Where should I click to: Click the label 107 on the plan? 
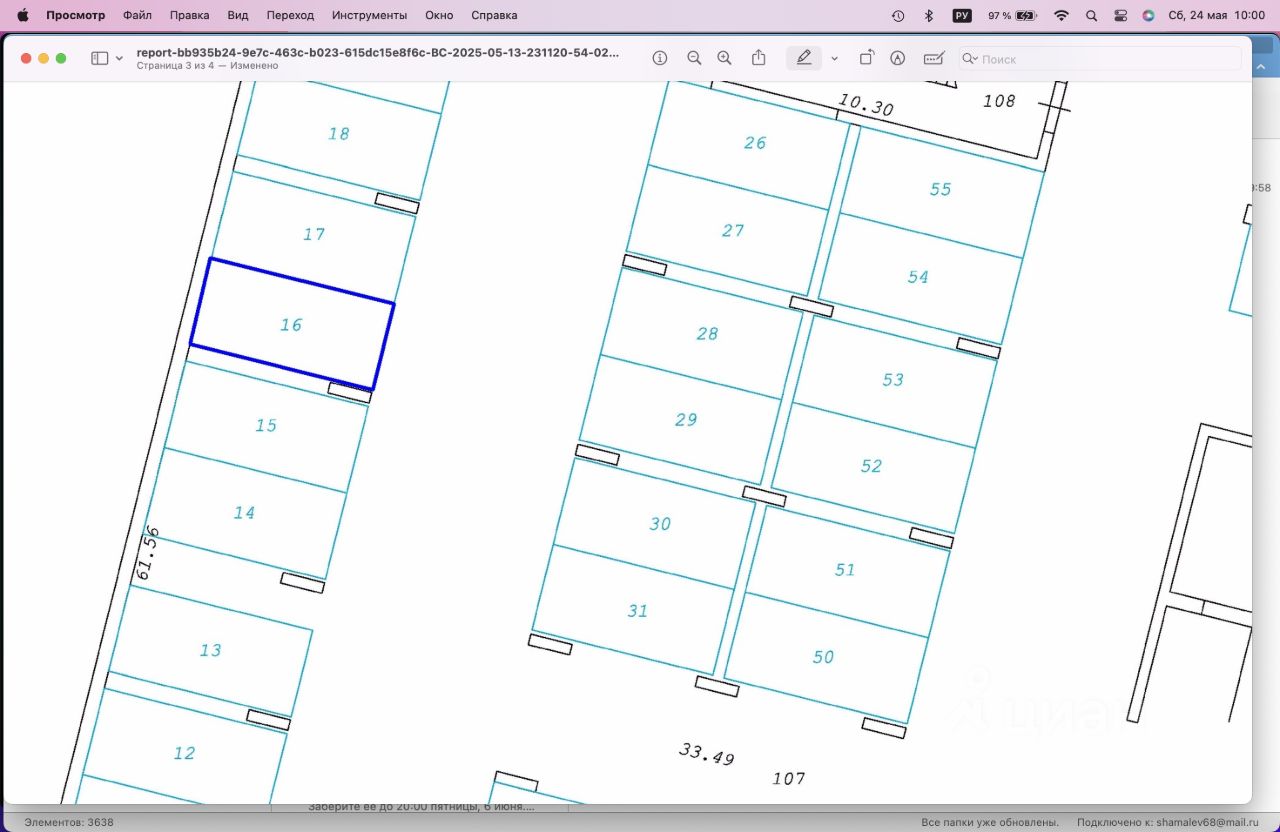click(x=789, y=778)
